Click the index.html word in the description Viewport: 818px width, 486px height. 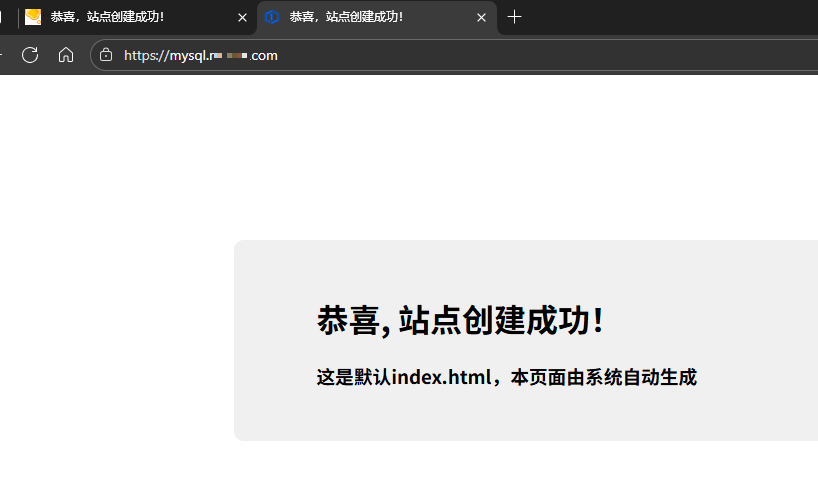[442, 377]
